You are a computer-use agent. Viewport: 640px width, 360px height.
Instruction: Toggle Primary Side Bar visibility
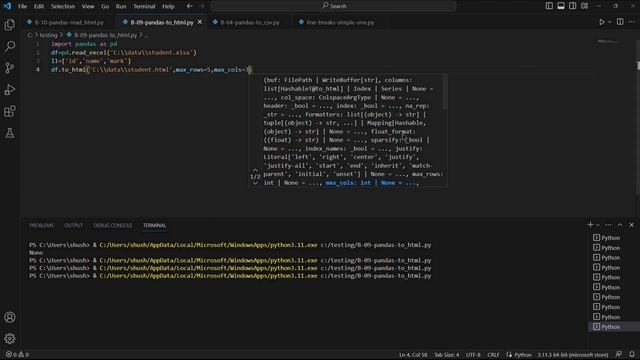[549, 6]
